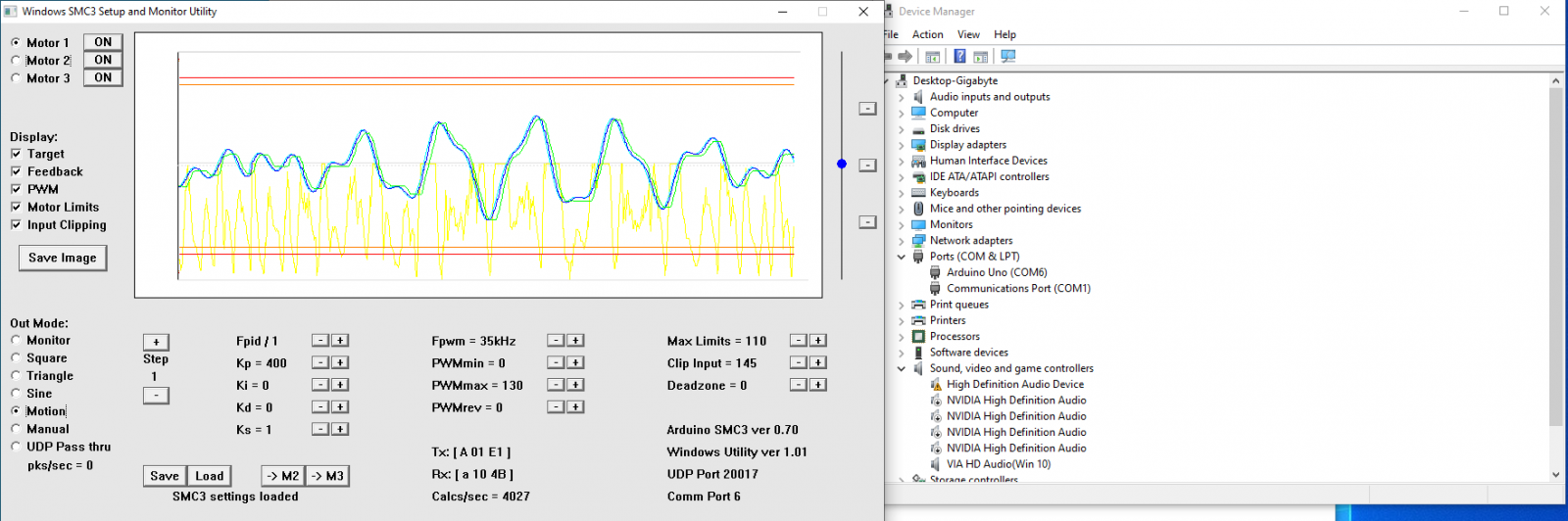Choose the Triangle out mode
Viewport: 1568px width, 521px height.
pos(16,375)
